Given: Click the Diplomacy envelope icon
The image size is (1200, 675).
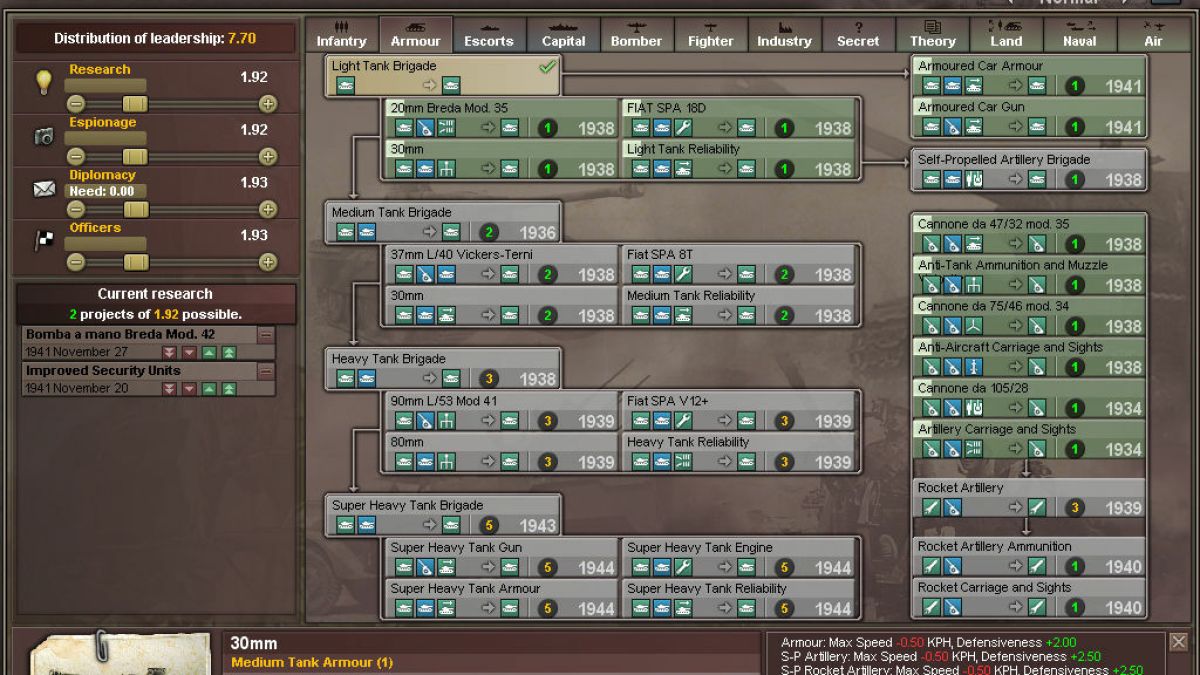Looking at the screenshot, I should tap(43, 188).
